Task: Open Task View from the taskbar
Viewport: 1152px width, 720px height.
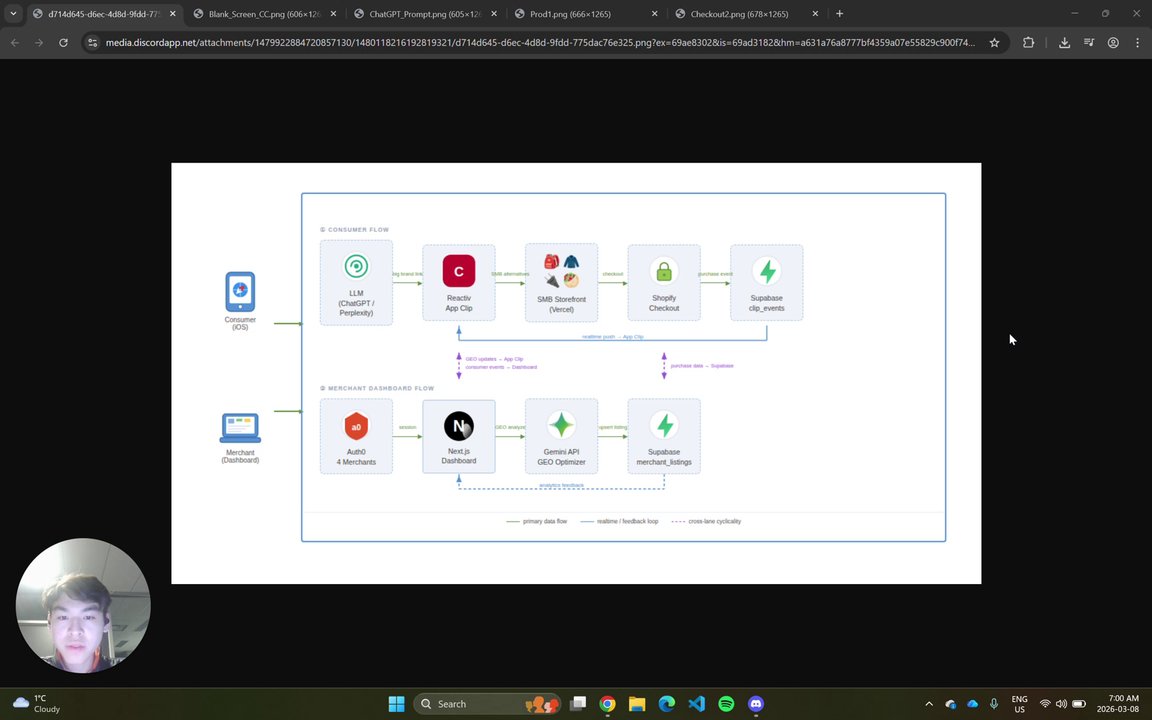Action: 578,704
